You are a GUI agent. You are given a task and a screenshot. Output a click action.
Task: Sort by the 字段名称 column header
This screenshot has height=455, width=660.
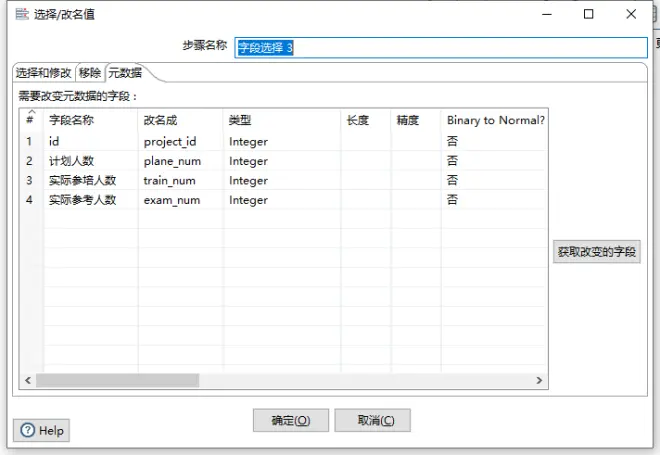tap(91, 120)
